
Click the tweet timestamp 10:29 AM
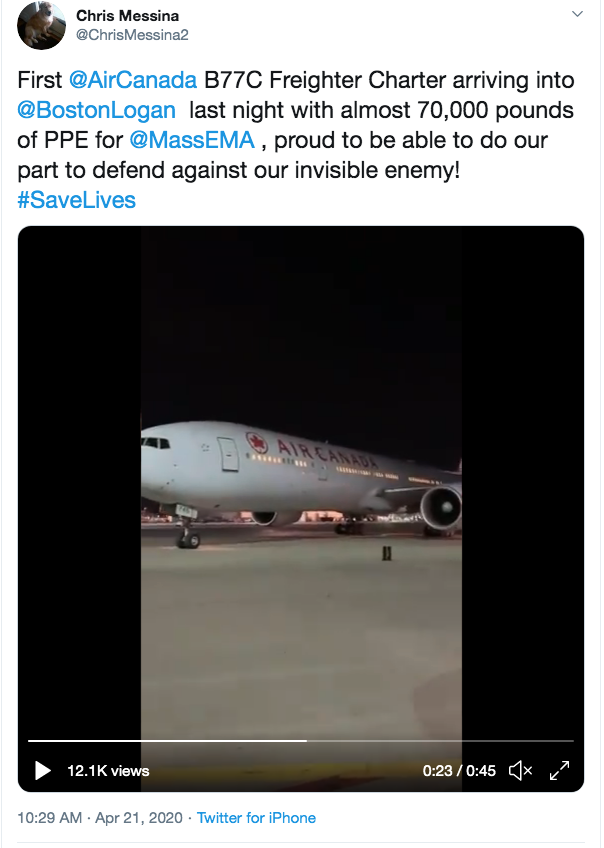50,818
